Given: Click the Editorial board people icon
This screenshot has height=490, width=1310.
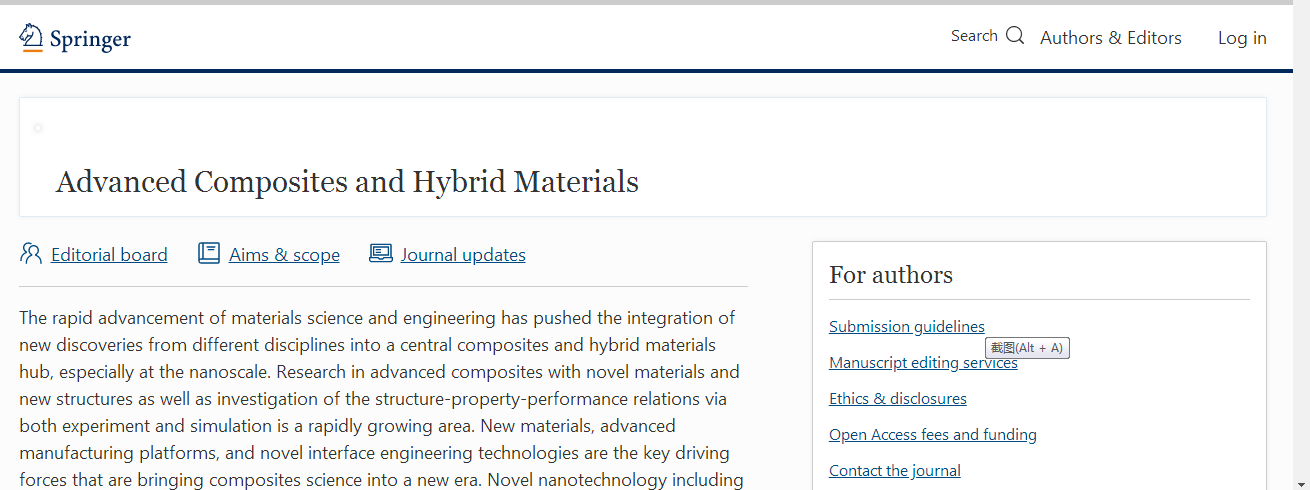Looking at the screenshot, I should 31,253.
